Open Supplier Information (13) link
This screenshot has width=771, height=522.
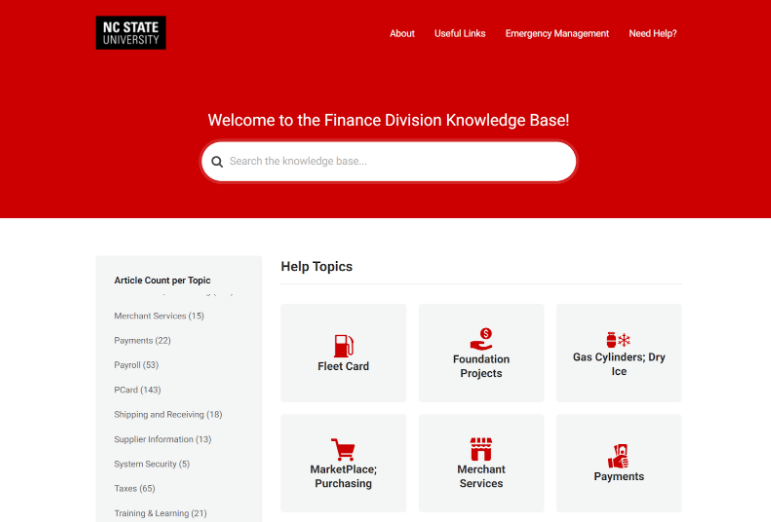click(162, 439)
